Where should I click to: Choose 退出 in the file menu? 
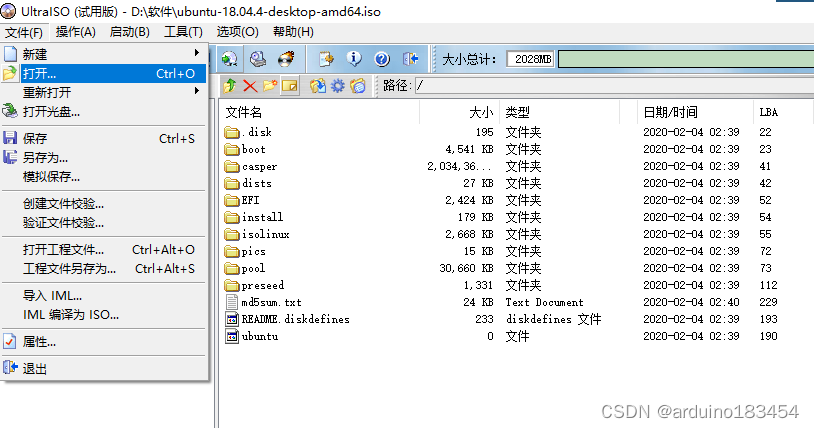104,369
